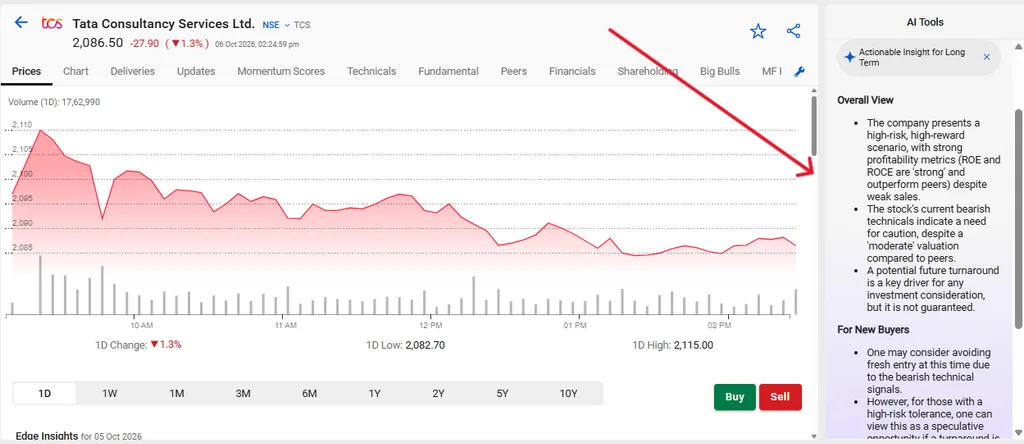Open tab settings wrench icon
Screen dimensions: 1024x444
click(x=799, y=72)
